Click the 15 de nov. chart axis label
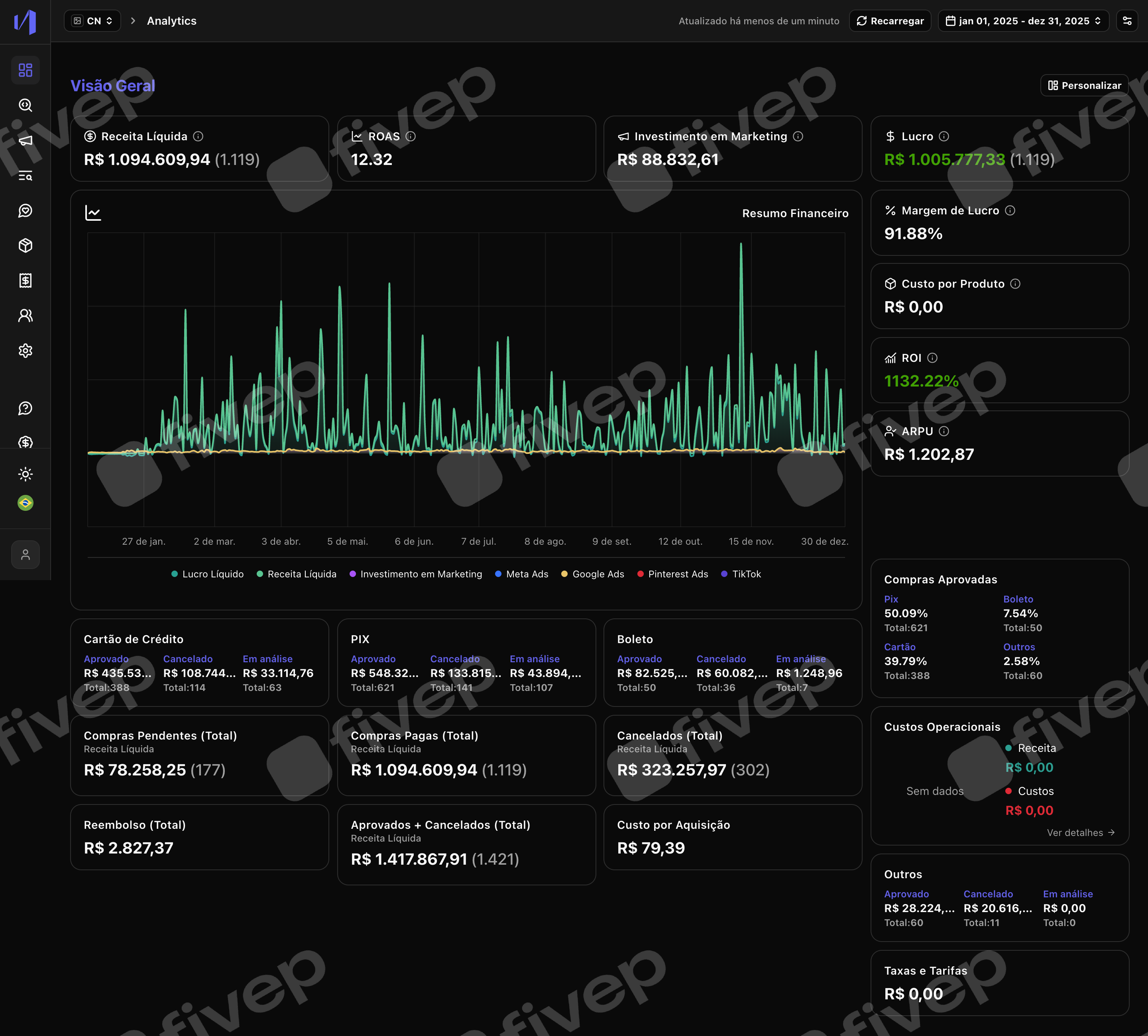This screenshot has height=1036, width=1148. click(751, 542)
